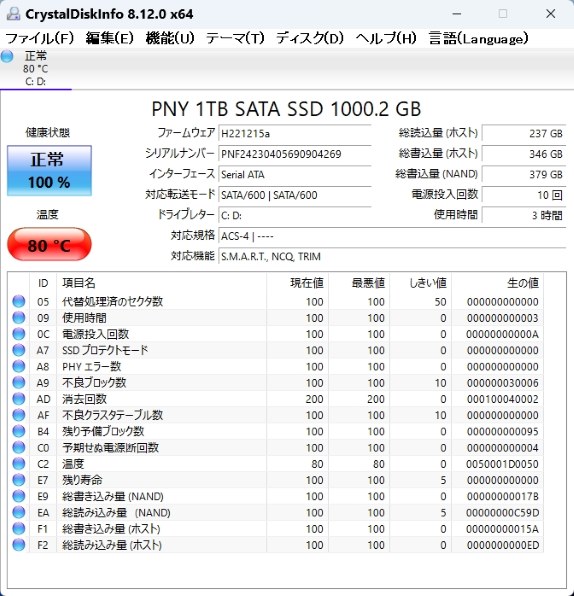This screenshot has width=574, height=596.
Task: Click the 温度 label above temperature button
Action: click(48, 215)
